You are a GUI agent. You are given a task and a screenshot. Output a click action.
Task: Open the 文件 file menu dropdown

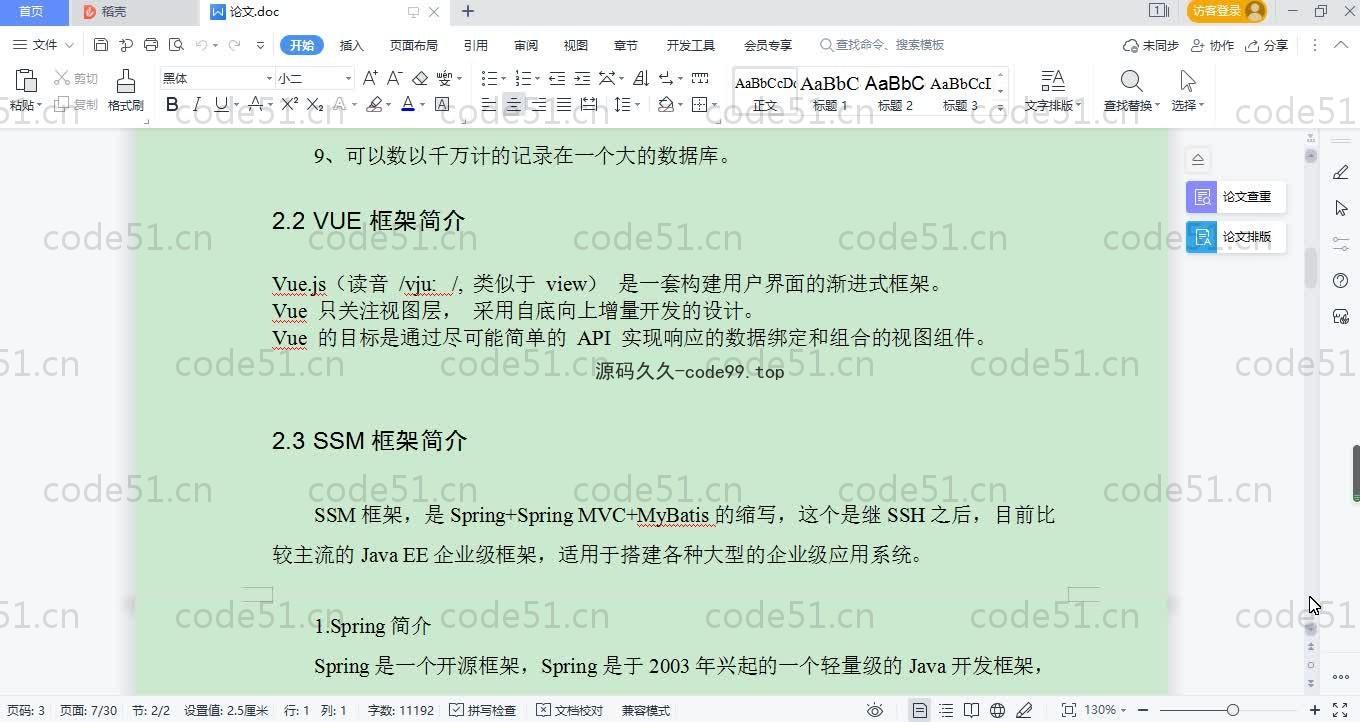point(43,45)
